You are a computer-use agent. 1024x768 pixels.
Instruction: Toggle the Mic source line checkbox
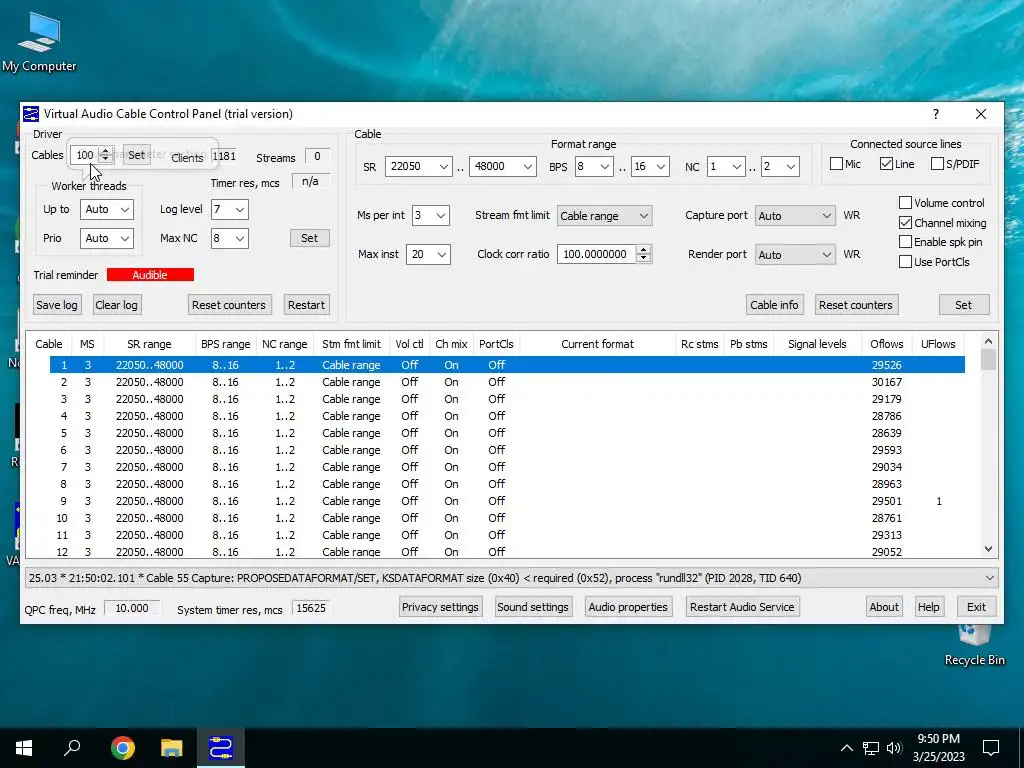point(837,164)
